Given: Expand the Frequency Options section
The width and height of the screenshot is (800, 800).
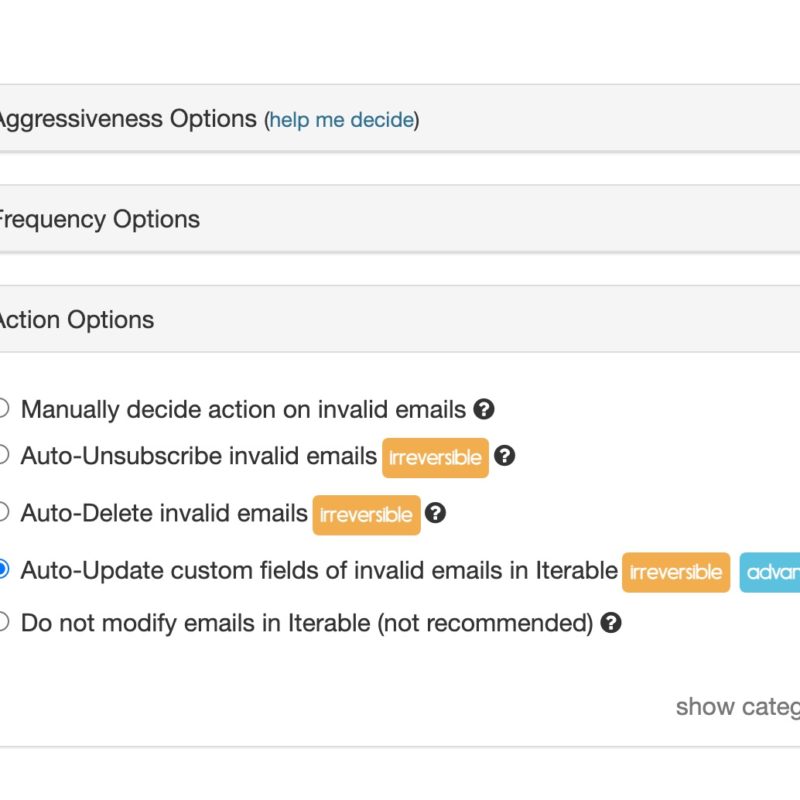Looking at the screenshot, I should [98, 218].
